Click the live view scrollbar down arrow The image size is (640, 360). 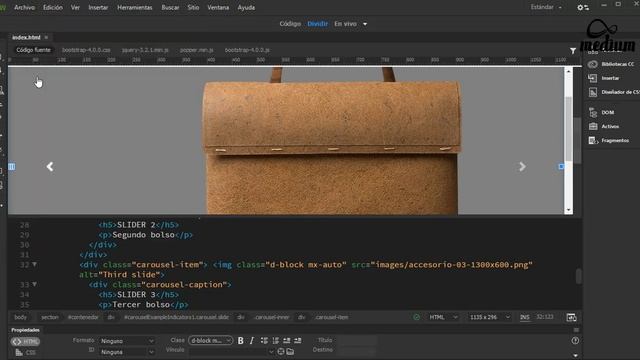pos(568,210)
